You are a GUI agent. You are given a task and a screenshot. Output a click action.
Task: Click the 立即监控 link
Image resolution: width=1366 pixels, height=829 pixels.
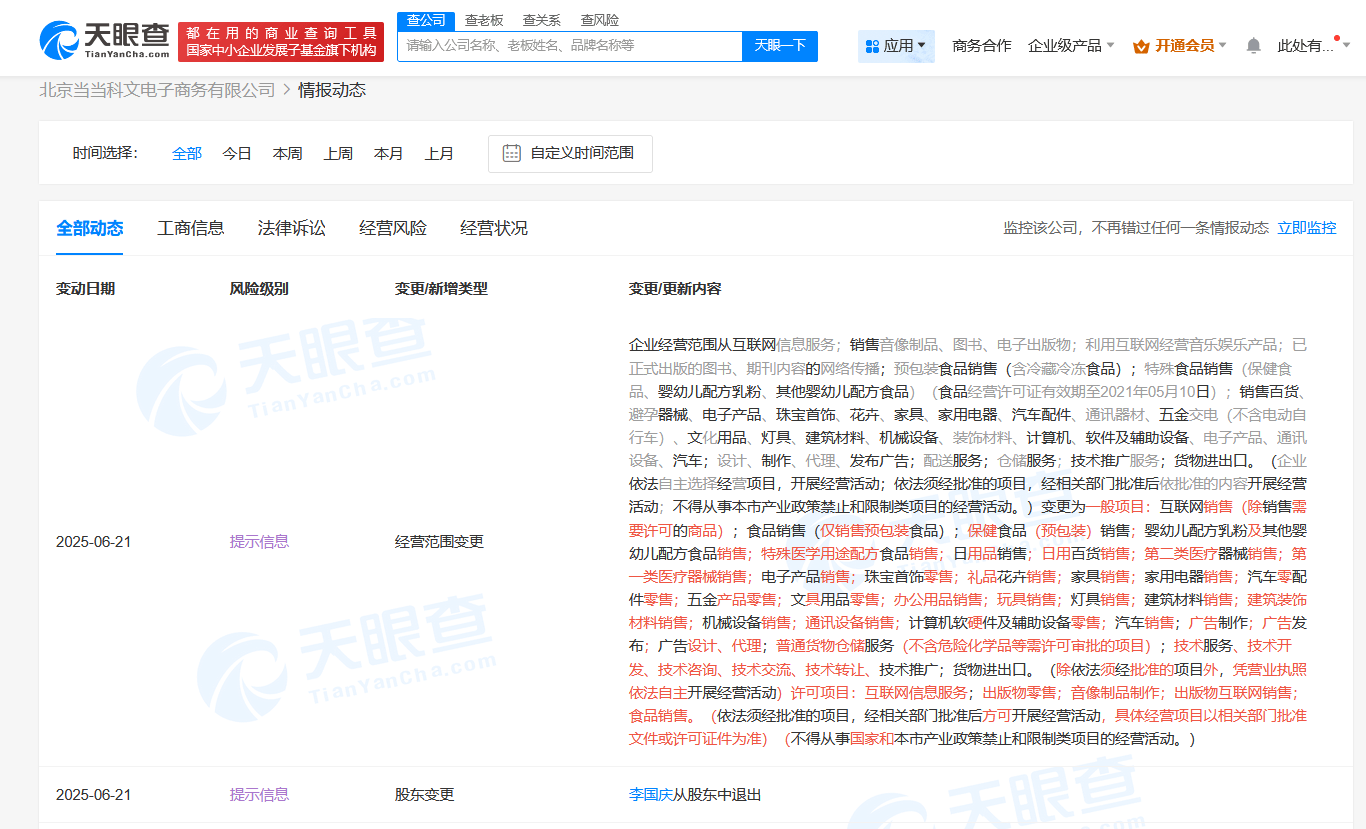point(1306,228)
